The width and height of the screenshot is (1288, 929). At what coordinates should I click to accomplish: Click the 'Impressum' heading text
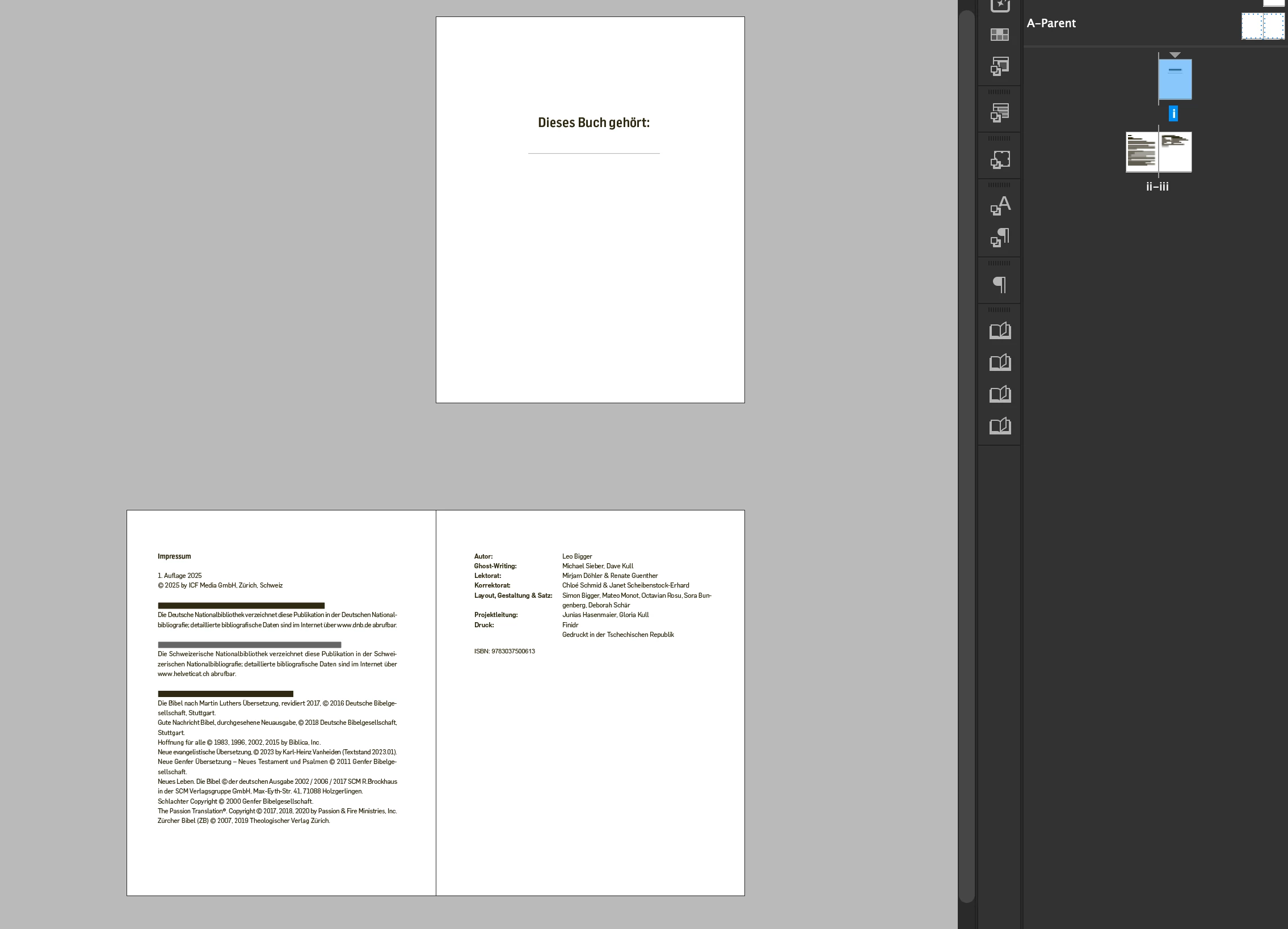click(x=174, y=556)
